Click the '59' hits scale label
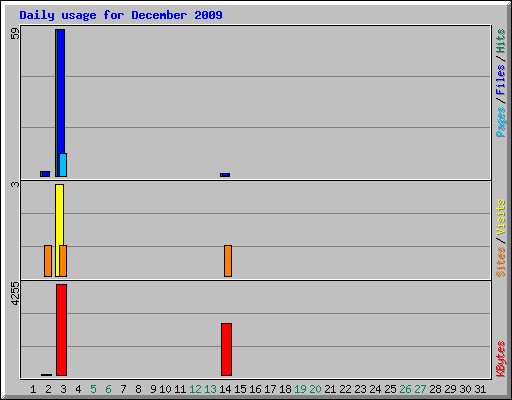 pos(15,34)
